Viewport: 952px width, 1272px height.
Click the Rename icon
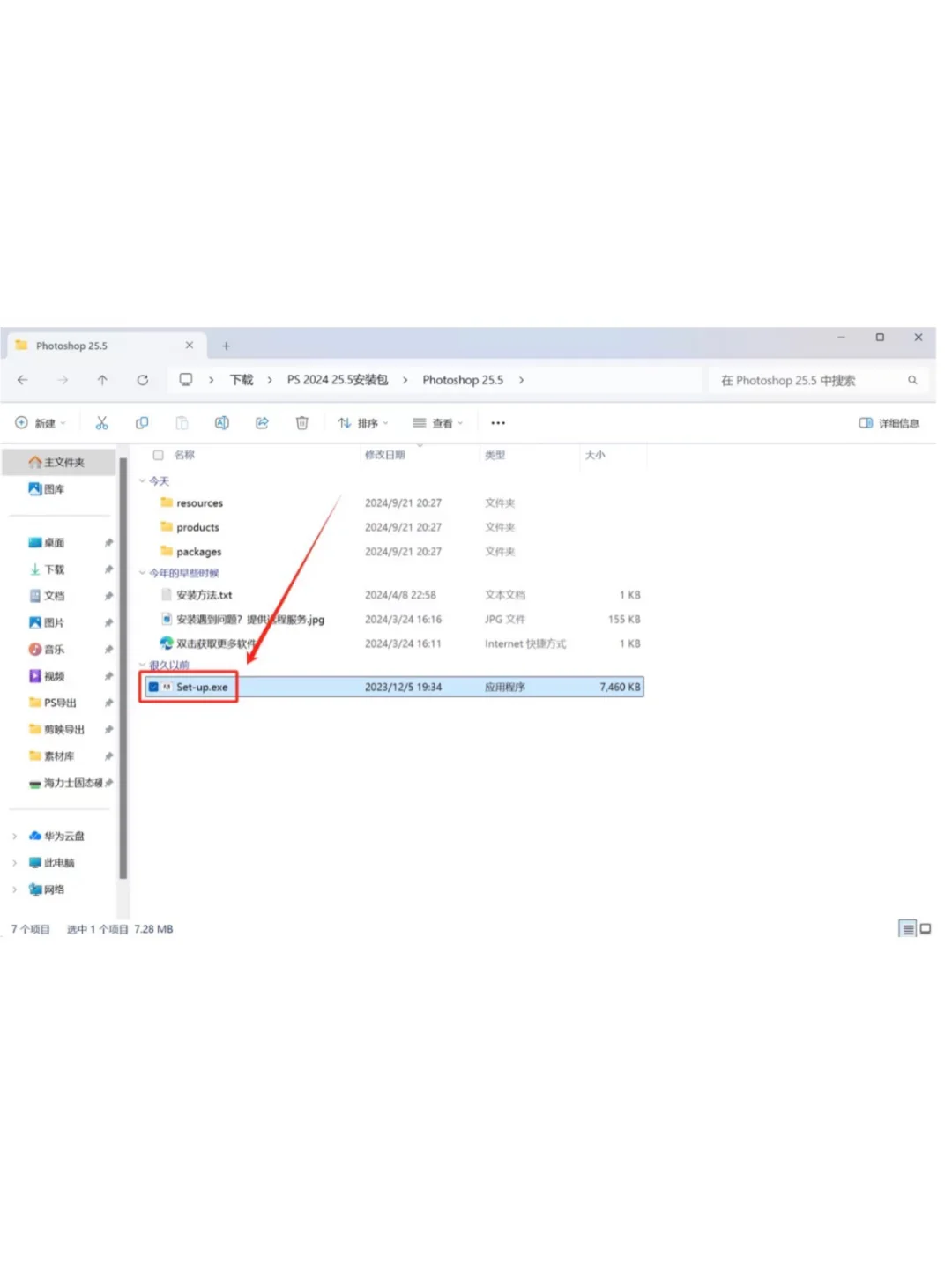click(x=222, y=423)
